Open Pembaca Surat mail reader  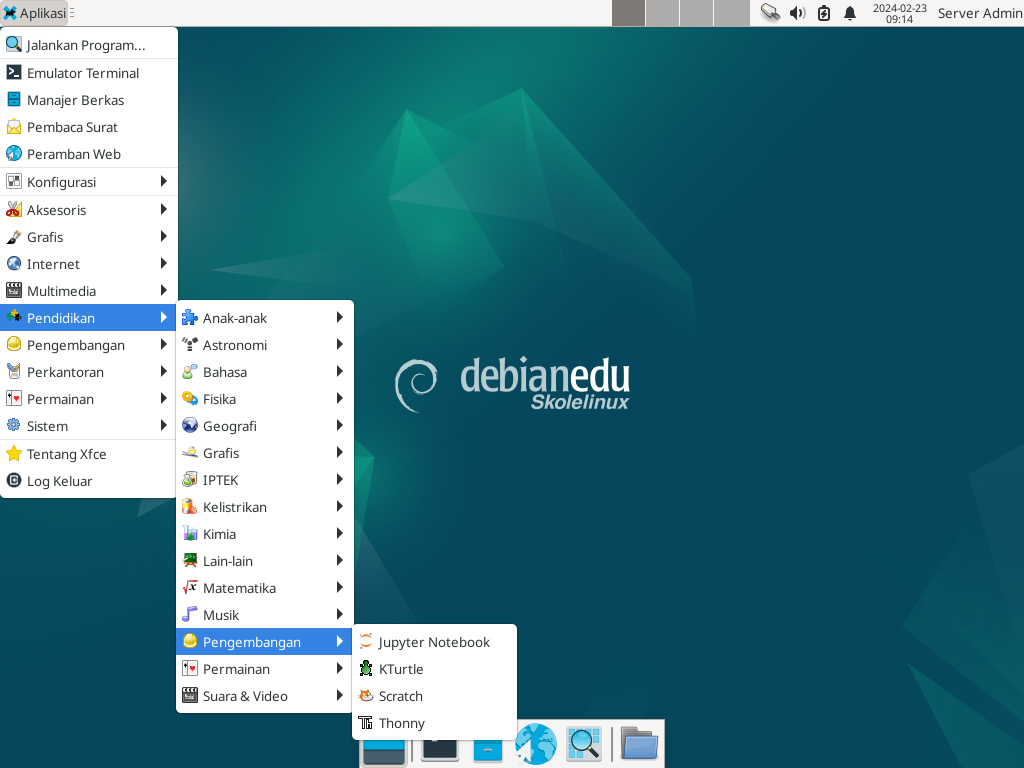(89, 127)
